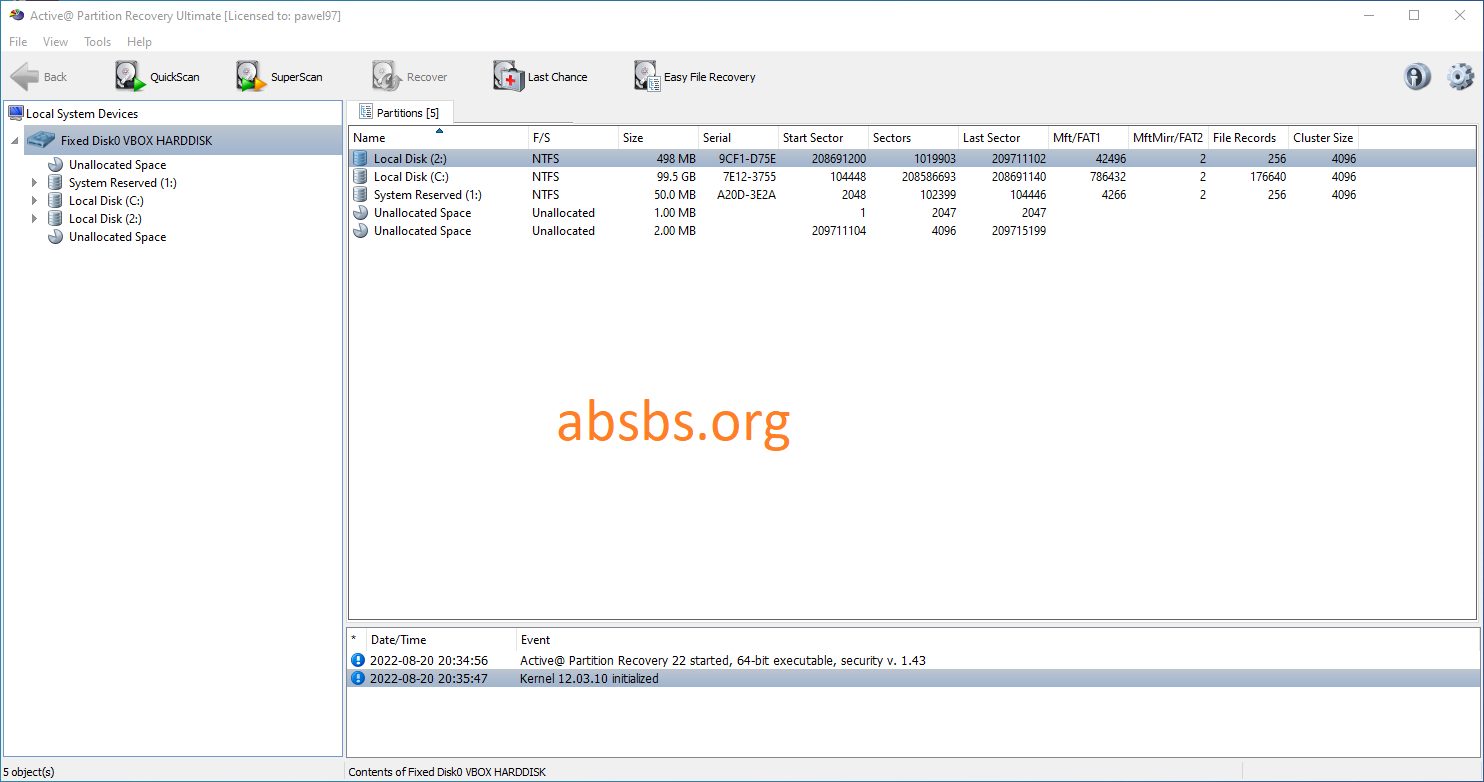Select the Partitions [5] tab
Image resolution: width=1484 pixels, height=782 pixels.
400,113
